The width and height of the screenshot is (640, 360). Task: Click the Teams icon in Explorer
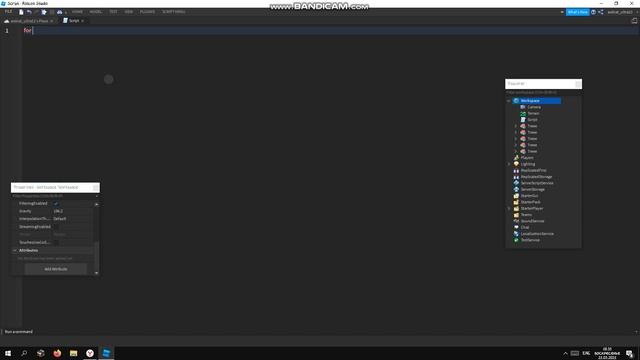click(516, 215)
